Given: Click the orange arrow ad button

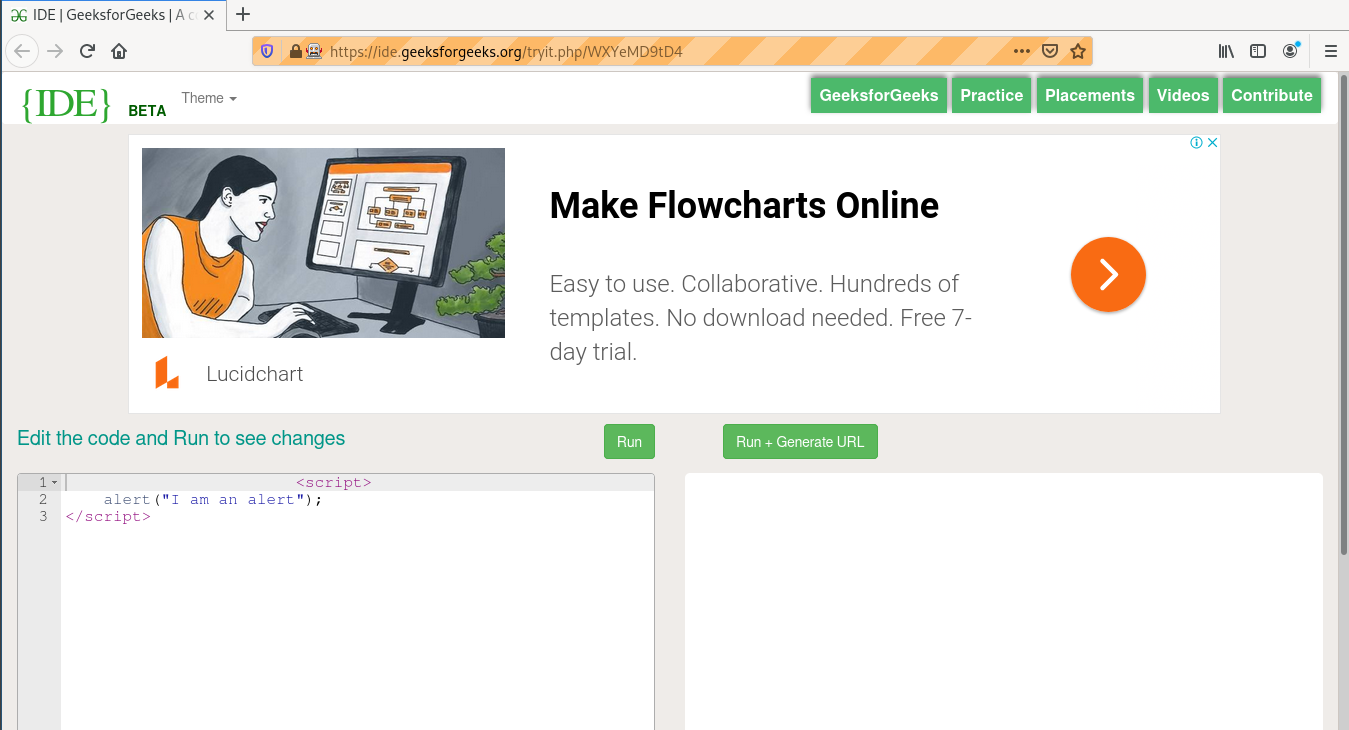Looking at the screenshot, I should pos(1108,274).
